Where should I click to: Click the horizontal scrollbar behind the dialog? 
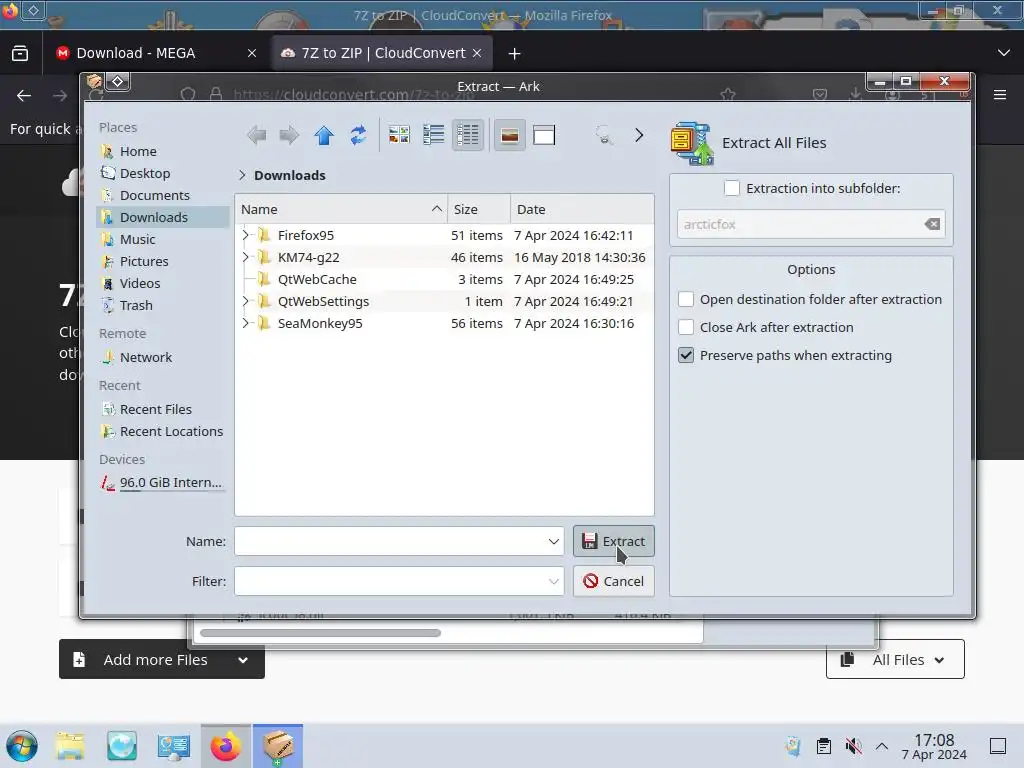point(321,633)
